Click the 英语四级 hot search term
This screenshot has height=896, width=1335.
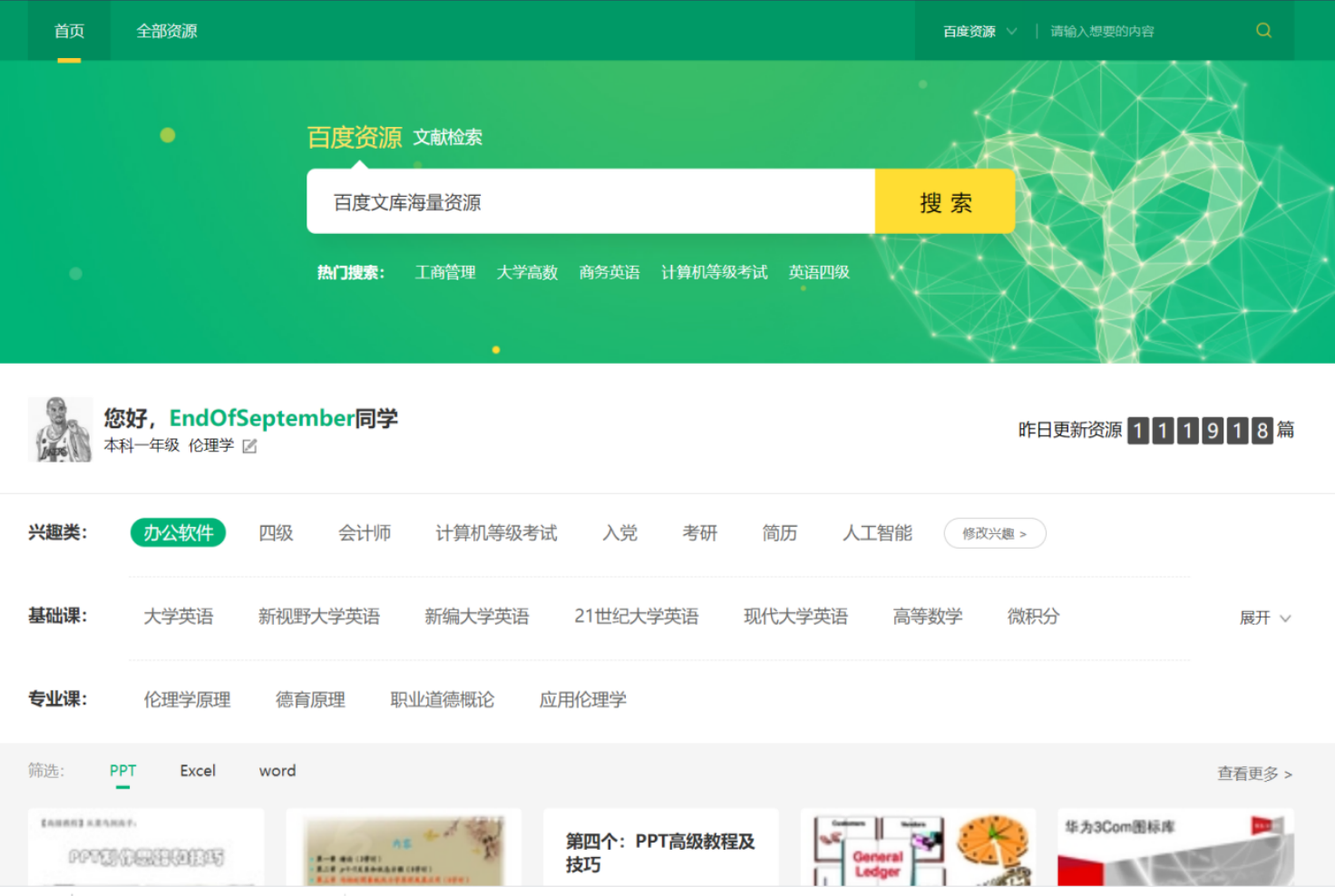pyautogui.click(x=818, y=272)
